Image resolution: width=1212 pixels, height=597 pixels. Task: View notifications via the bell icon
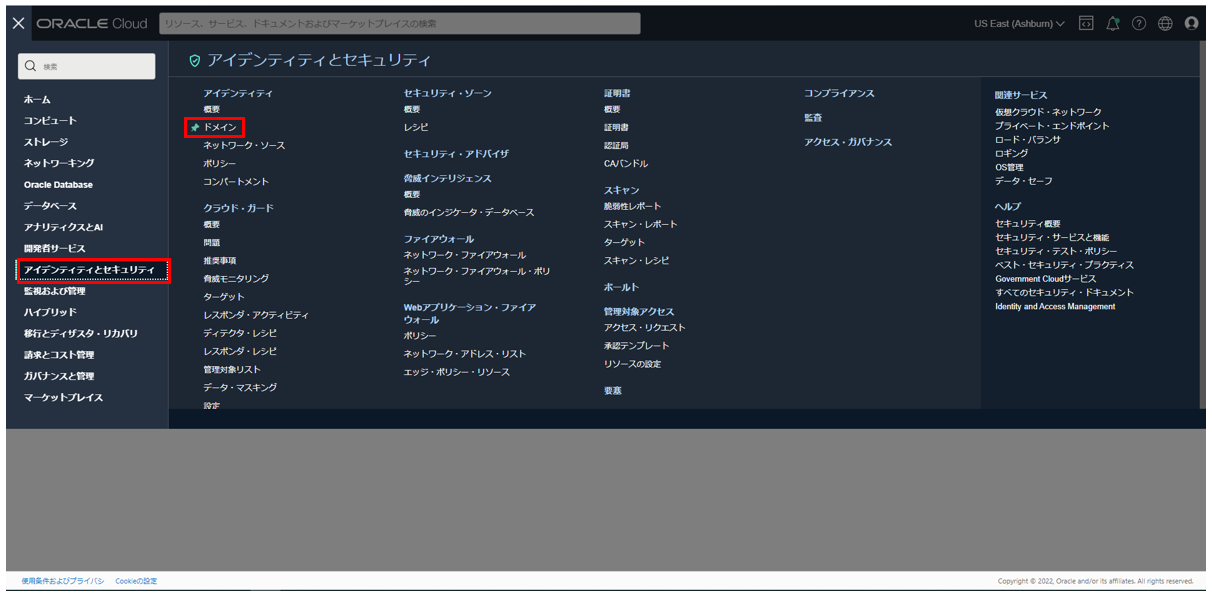click(1112, 22)
